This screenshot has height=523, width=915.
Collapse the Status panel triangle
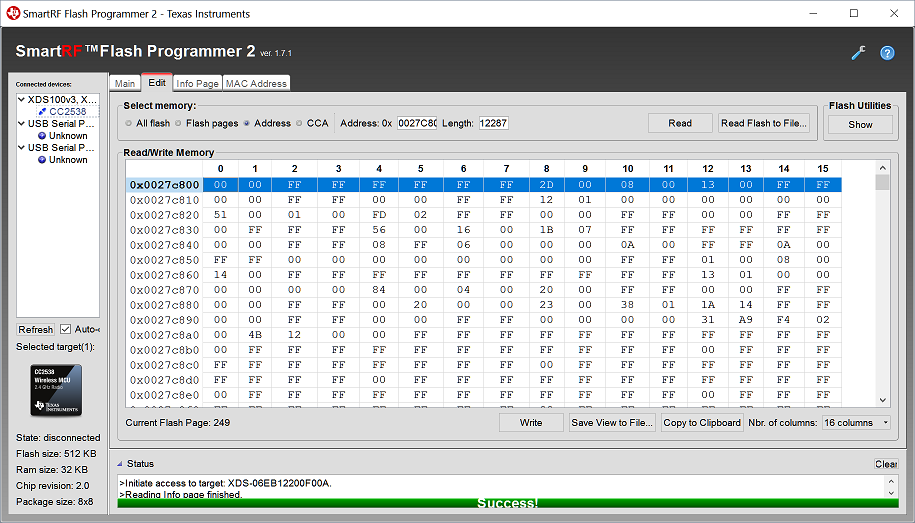coord(120,464)
